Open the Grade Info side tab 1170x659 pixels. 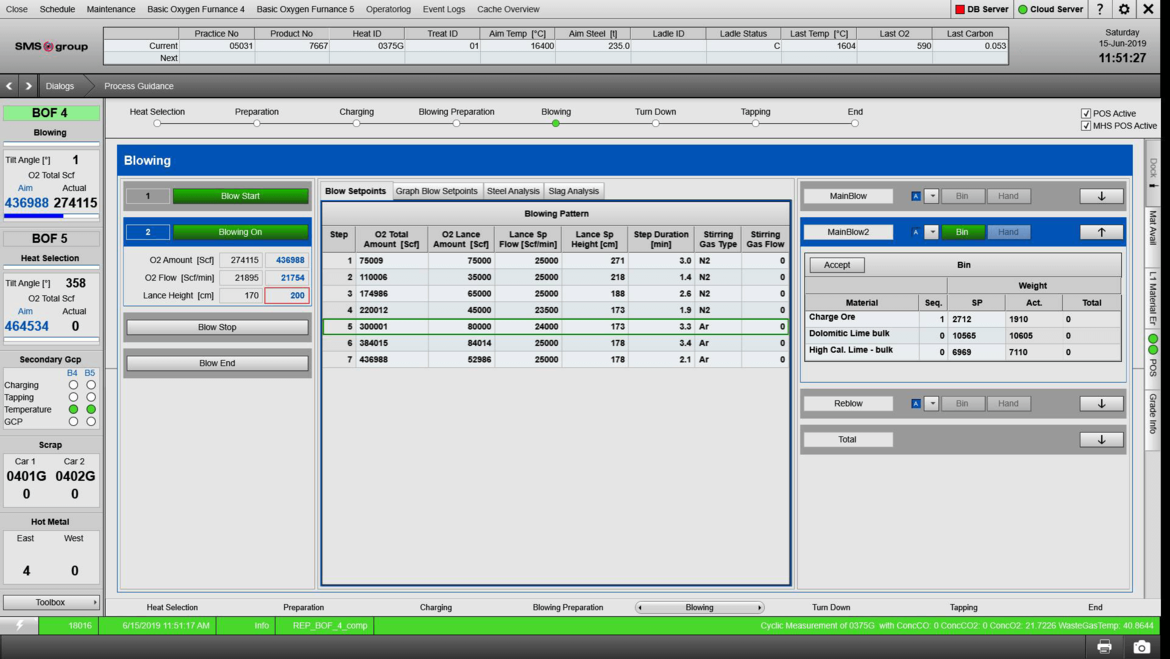click(x=1153, y=414)
